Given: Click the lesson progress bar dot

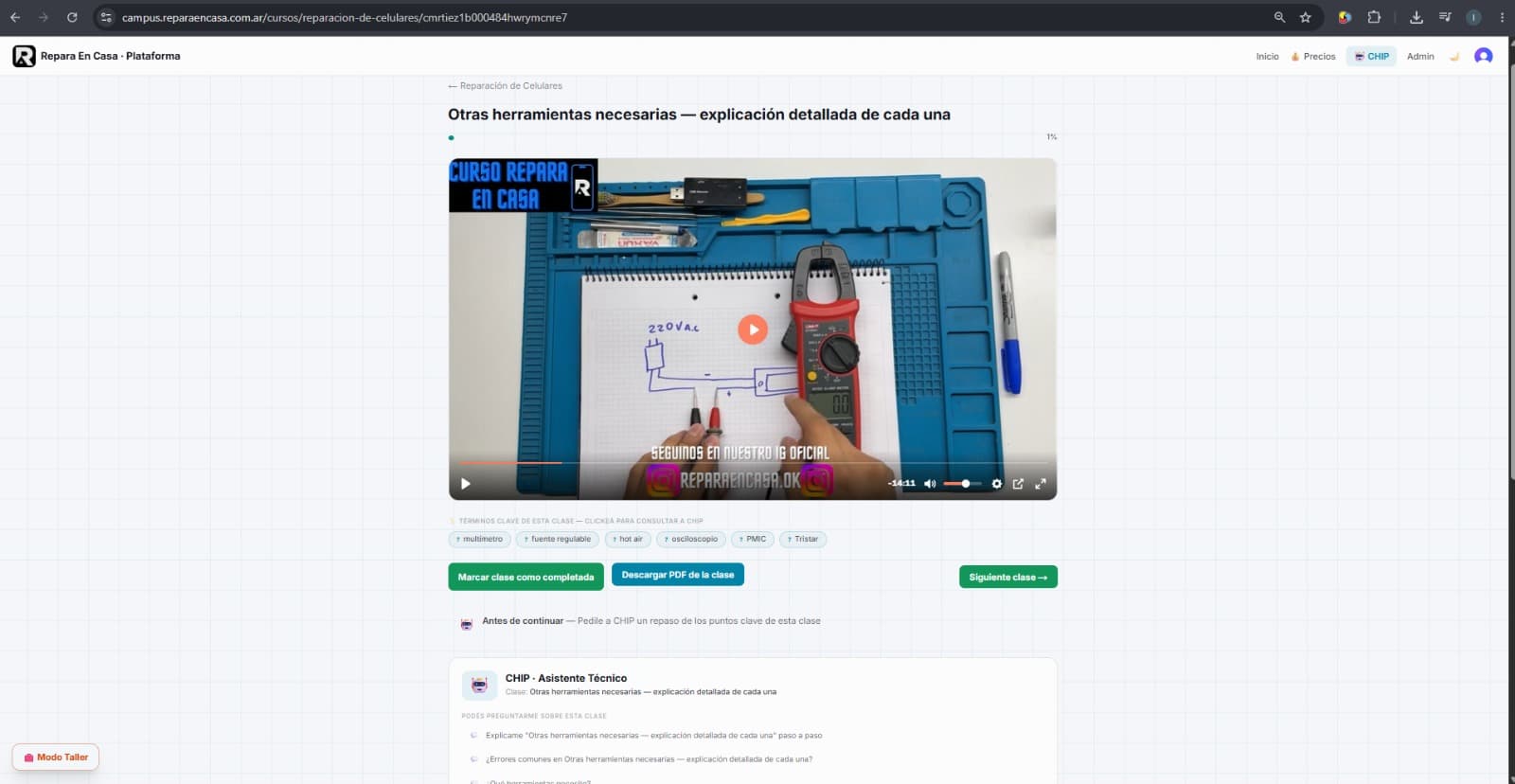Looking at the screenshot, I should click(x=451, y=137).
